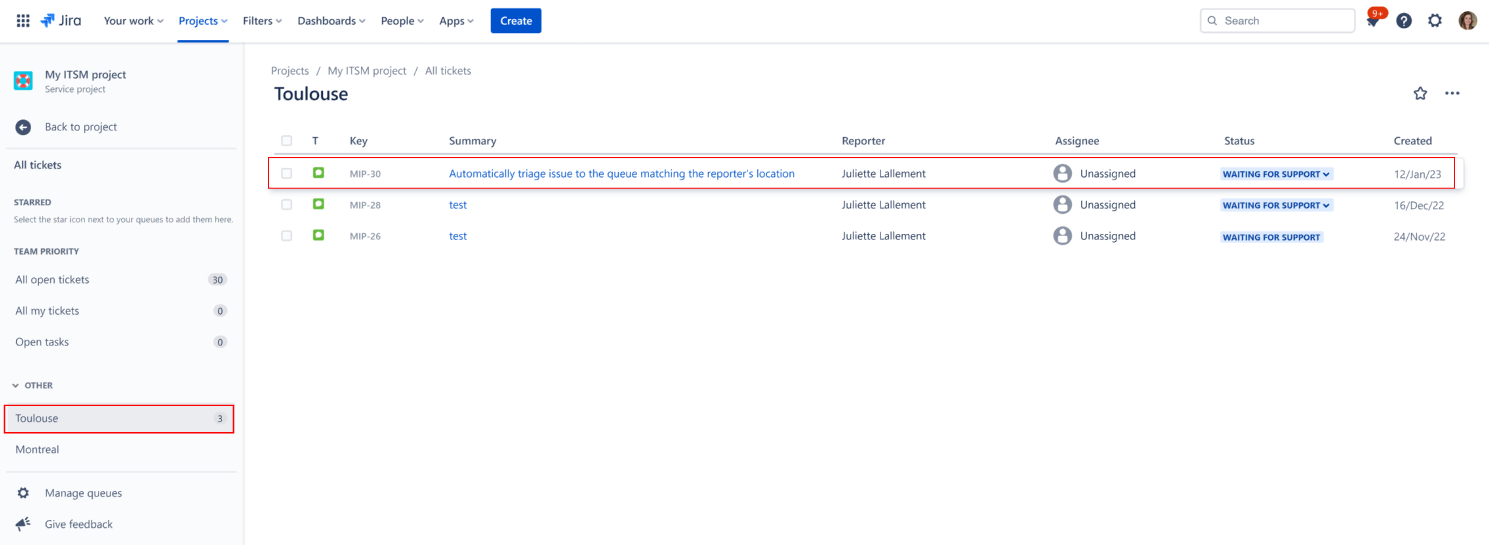1489x545 pixels.
Task: Star the Toulouse queue
Action: tap(1420, 94)
